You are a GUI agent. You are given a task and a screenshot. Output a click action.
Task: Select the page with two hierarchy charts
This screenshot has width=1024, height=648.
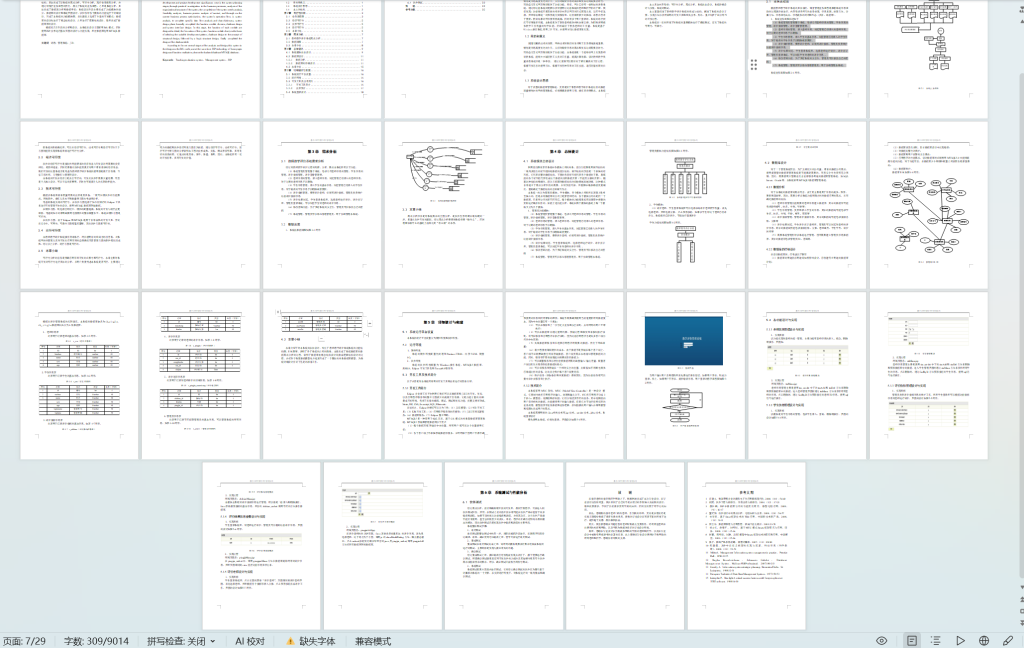pyautogui.click(x=685, y=204)
